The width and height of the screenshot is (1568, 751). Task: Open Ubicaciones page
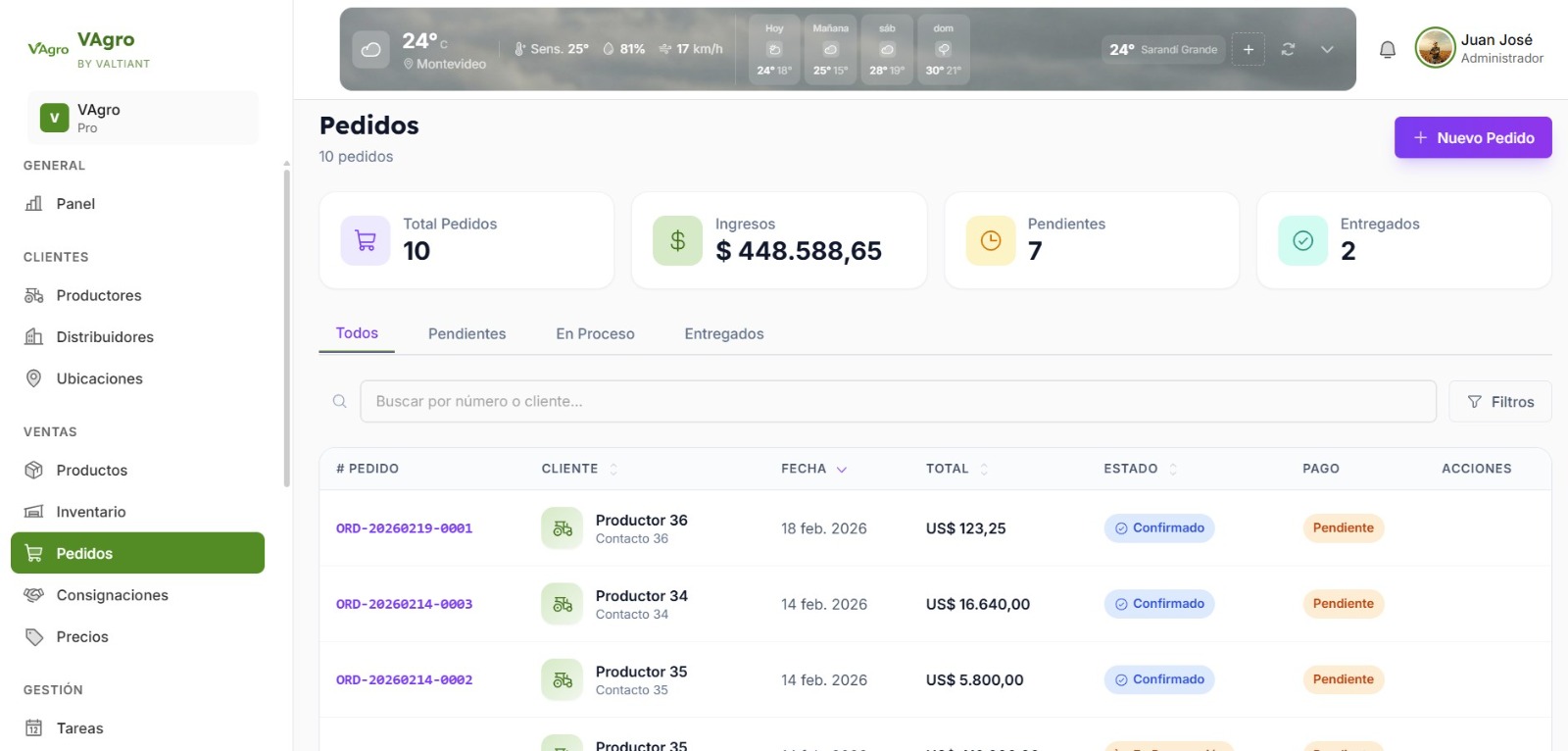pos(99,378)
